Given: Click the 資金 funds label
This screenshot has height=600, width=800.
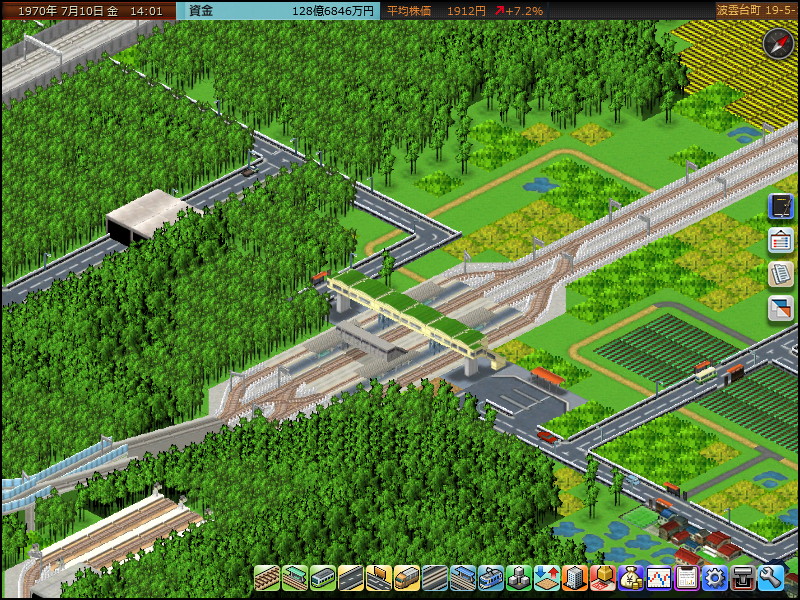Looking at the screenshot, I should coord(201,11).
